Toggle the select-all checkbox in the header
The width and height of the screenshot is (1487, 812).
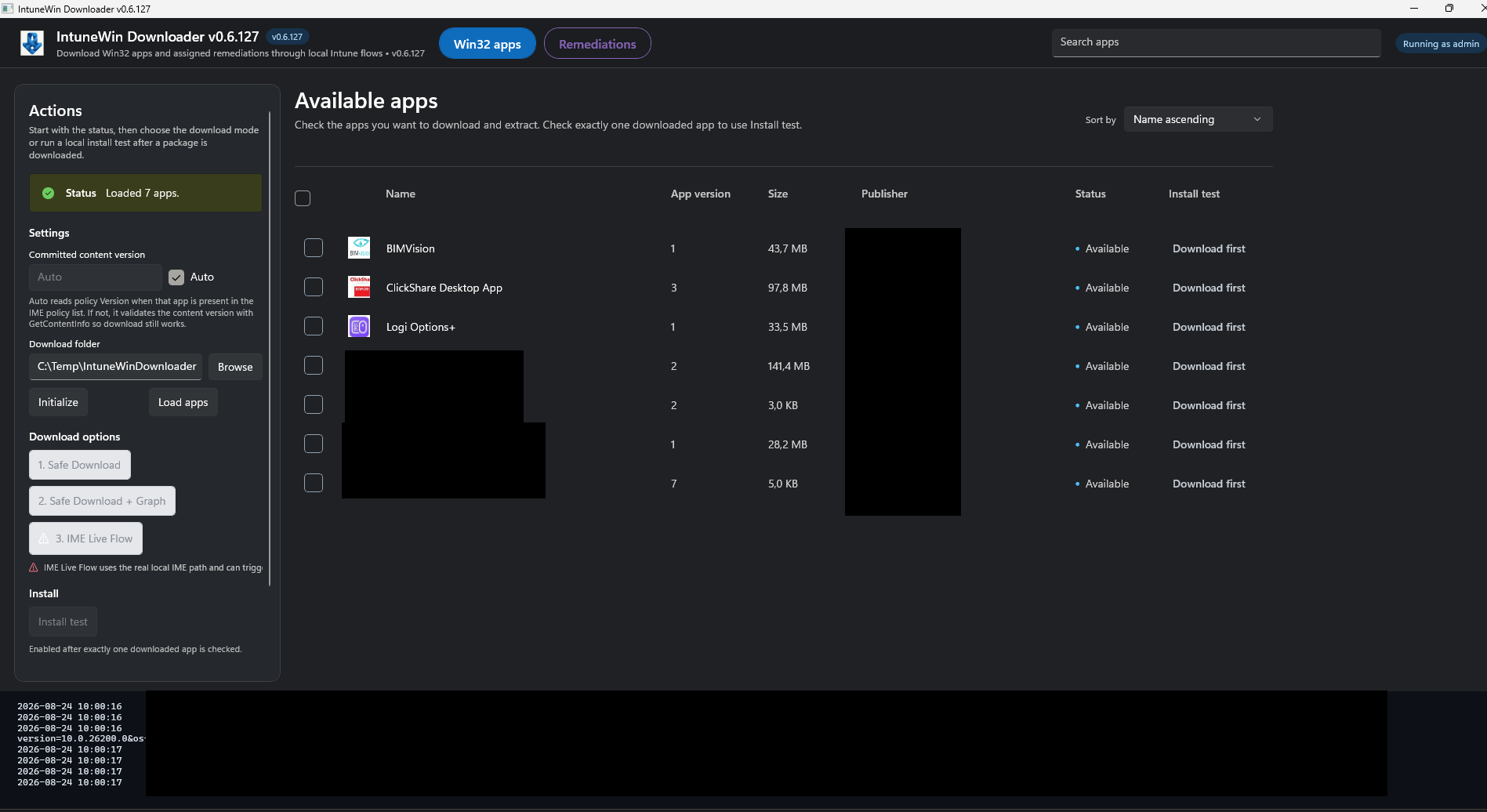tap(303, 198)
